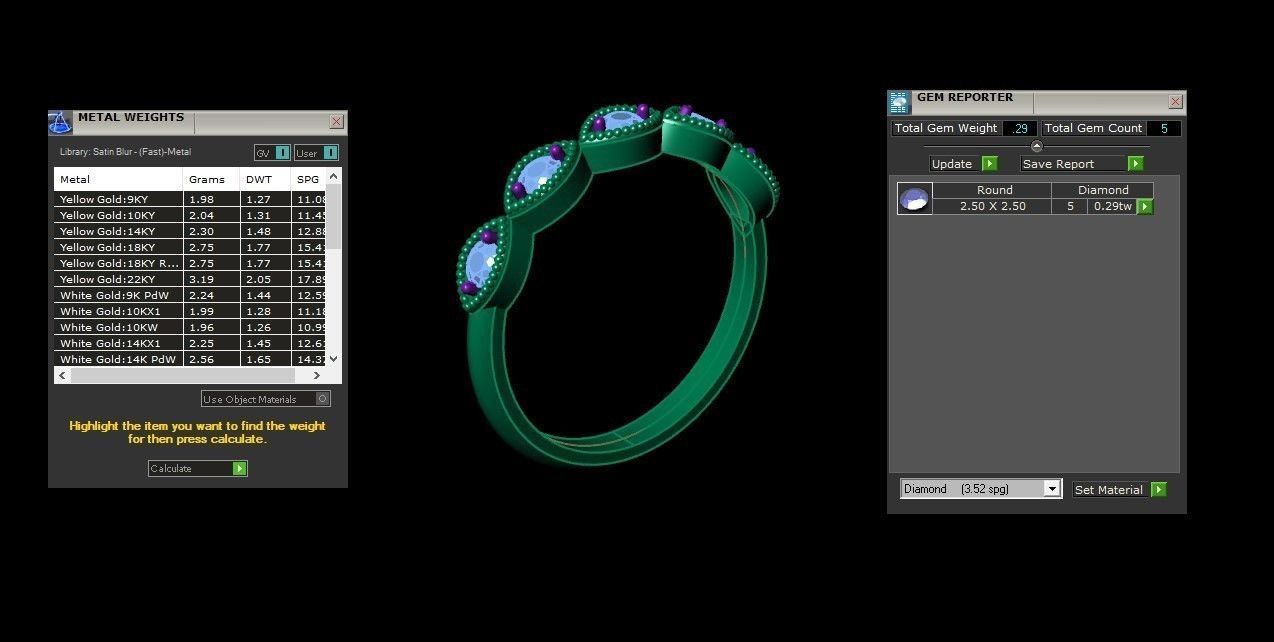Image resolution: width=1274 pixels, height=642 pixels.
Task: Click the Gem Reporter panel icon
Action: 899,102
